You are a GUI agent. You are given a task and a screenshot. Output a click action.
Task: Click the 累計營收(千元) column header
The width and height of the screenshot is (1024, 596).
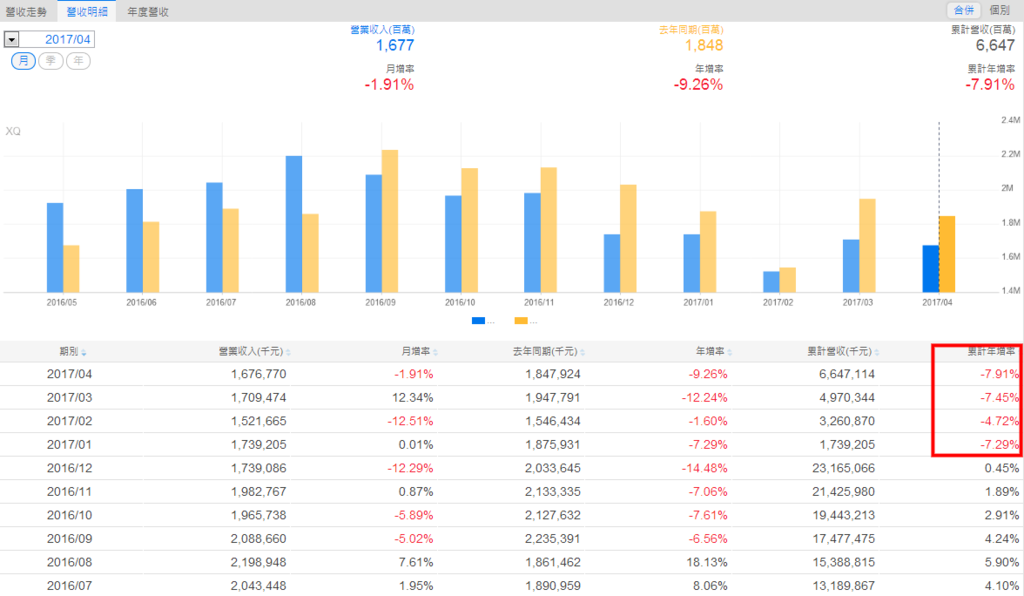pos(840,352)
